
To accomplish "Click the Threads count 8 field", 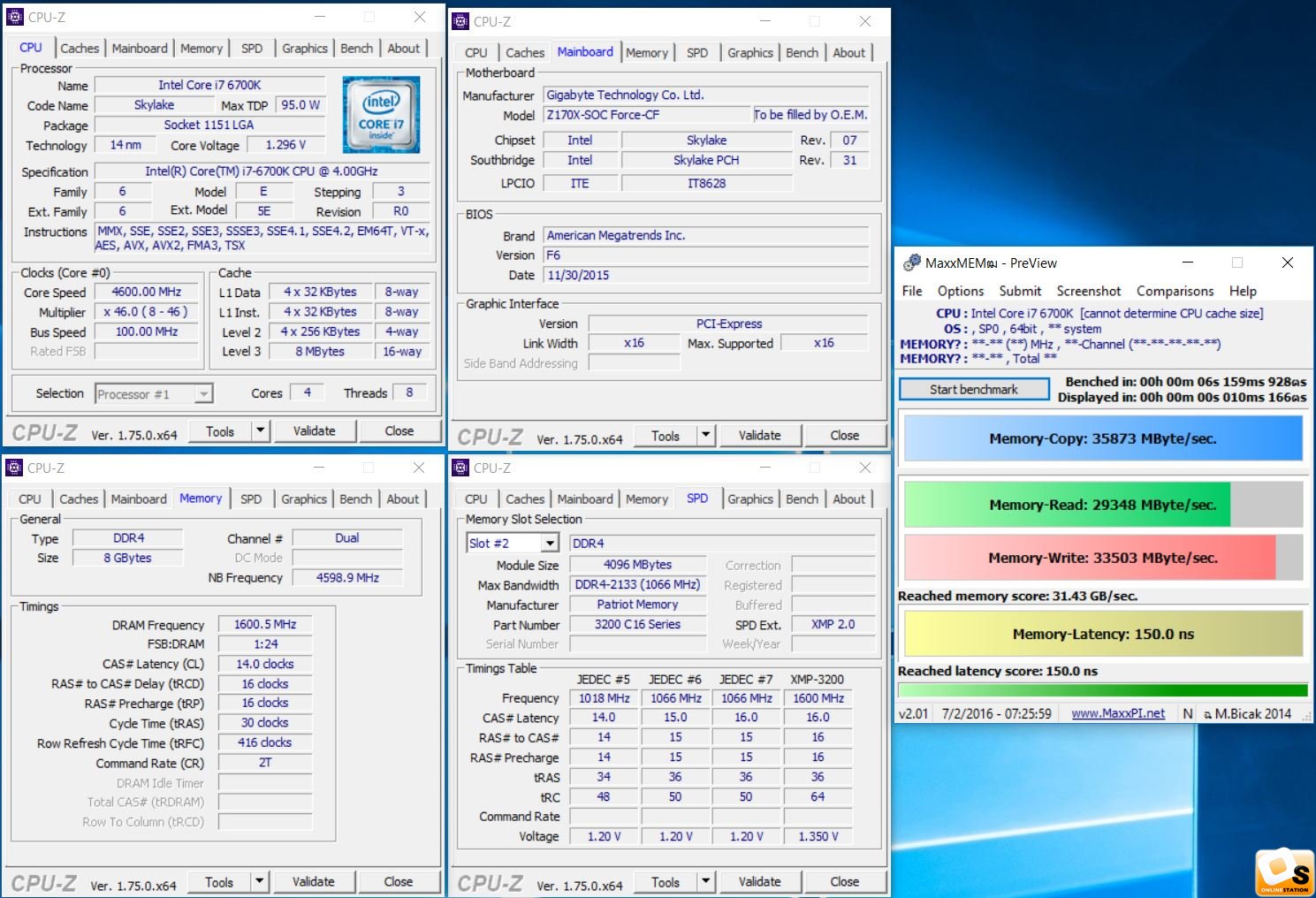I will pos(409,392).
